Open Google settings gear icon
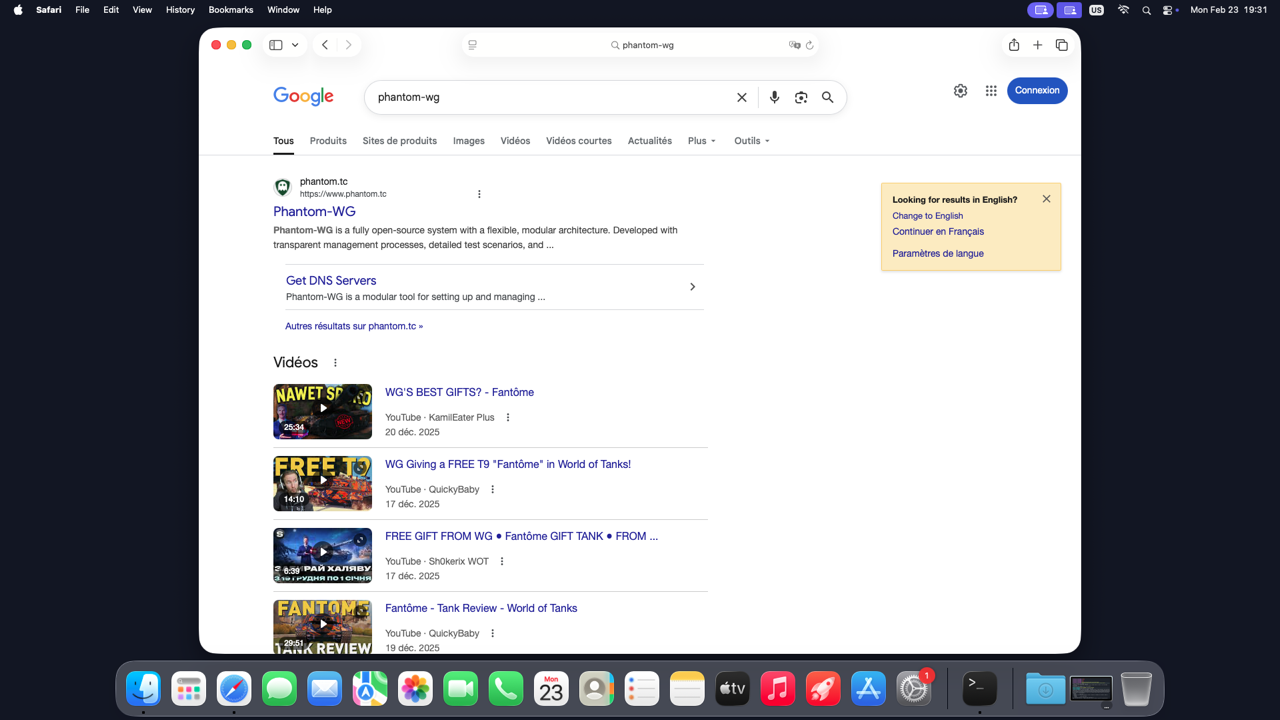 tap(960, 91)
